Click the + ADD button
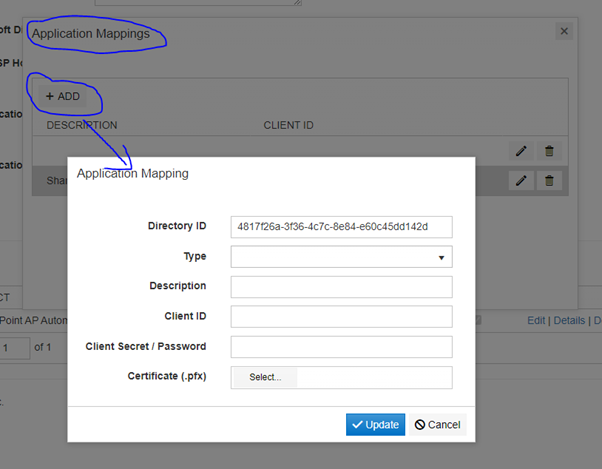Screen dimensions: 602x469 pos(63,96)
